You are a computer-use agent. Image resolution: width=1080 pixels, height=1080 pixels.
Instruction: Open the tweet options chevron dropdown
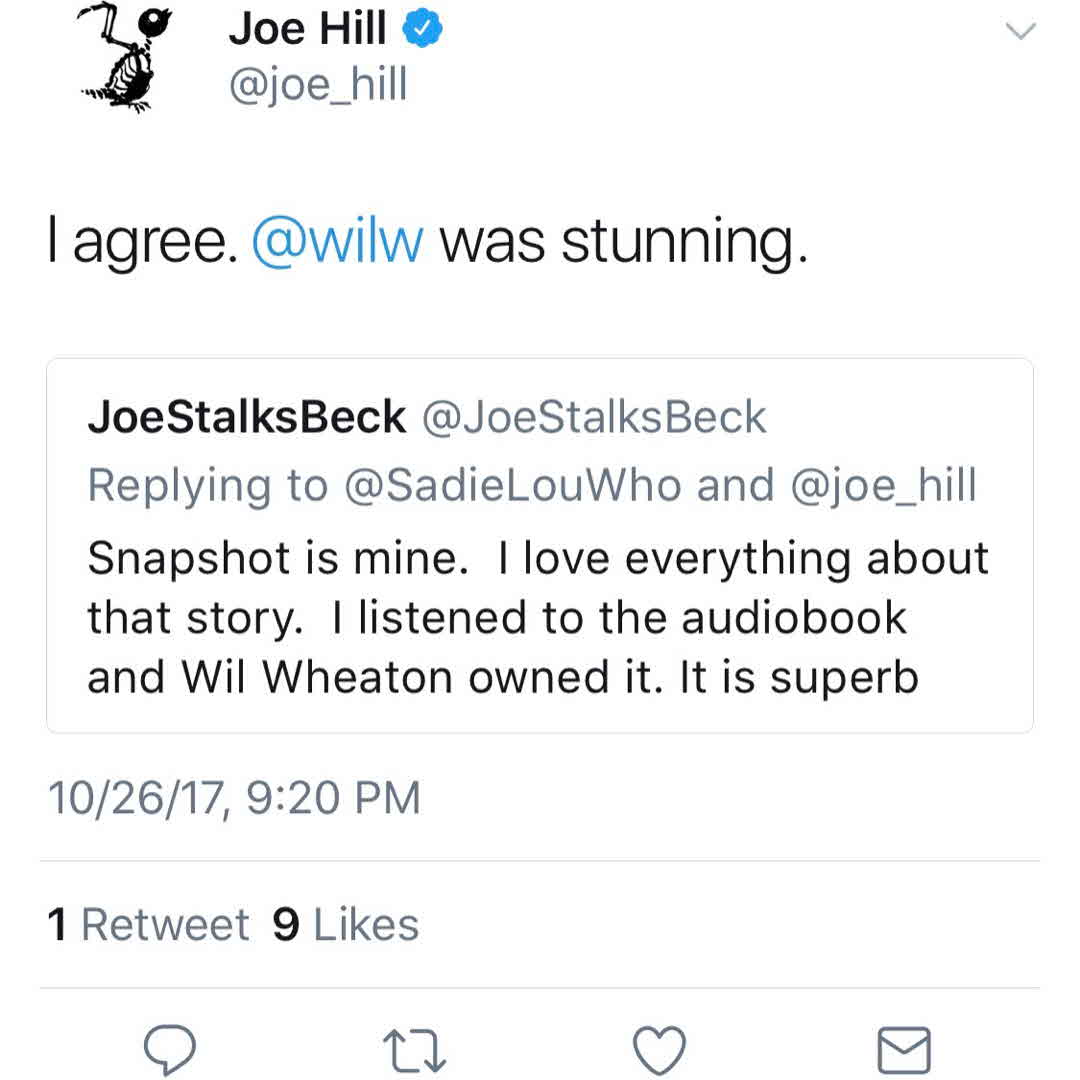point(1019,32)
